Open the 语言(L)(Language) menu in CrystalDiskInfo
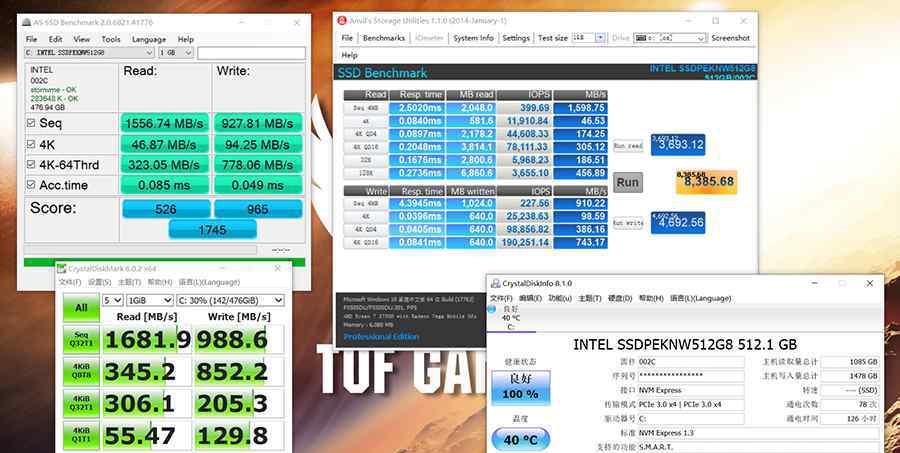Screen dimensions: 900x453 (x=701, y=299)
